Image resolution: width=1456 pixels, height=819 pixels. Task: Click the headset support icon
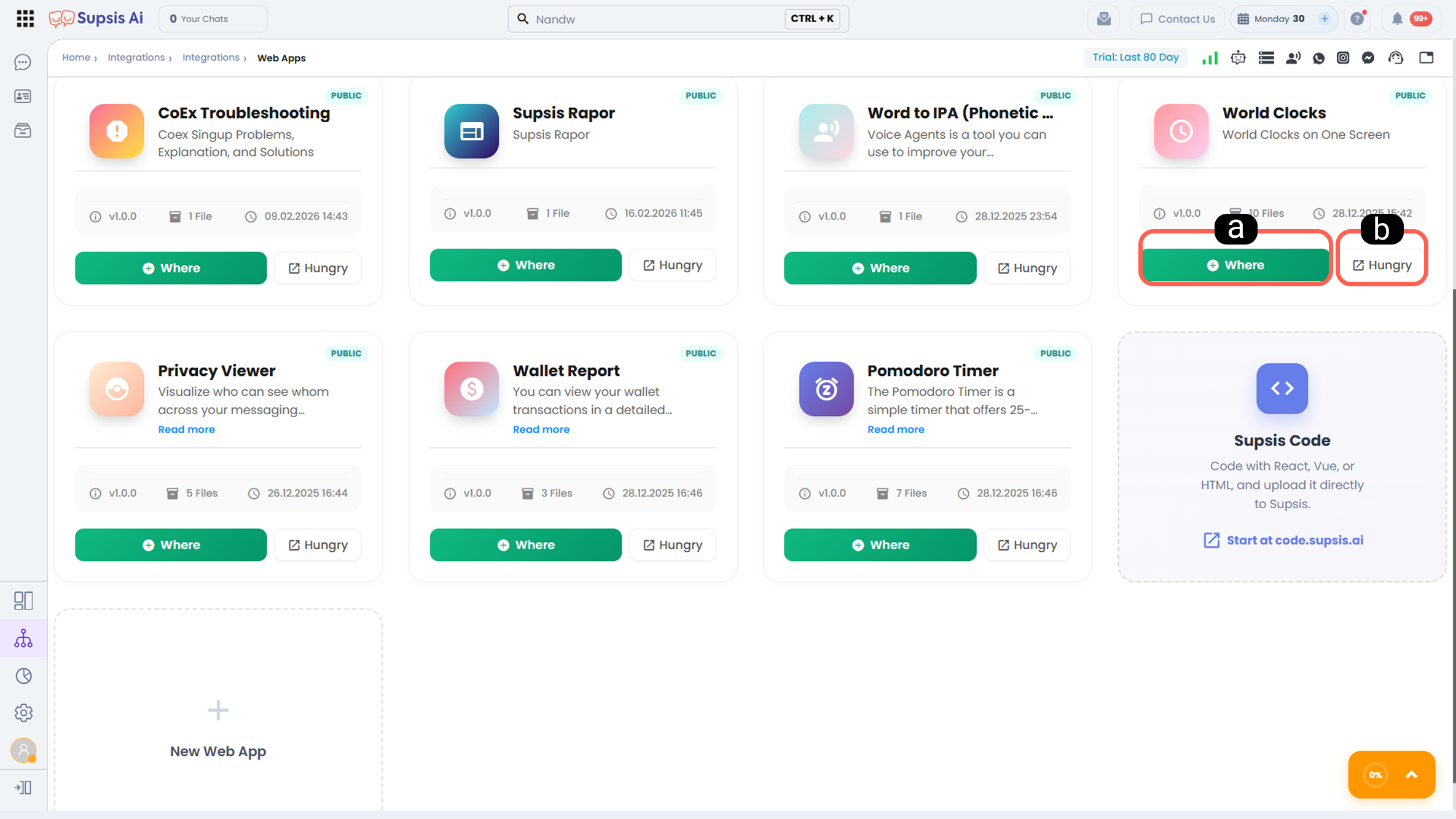point(1396,58)
